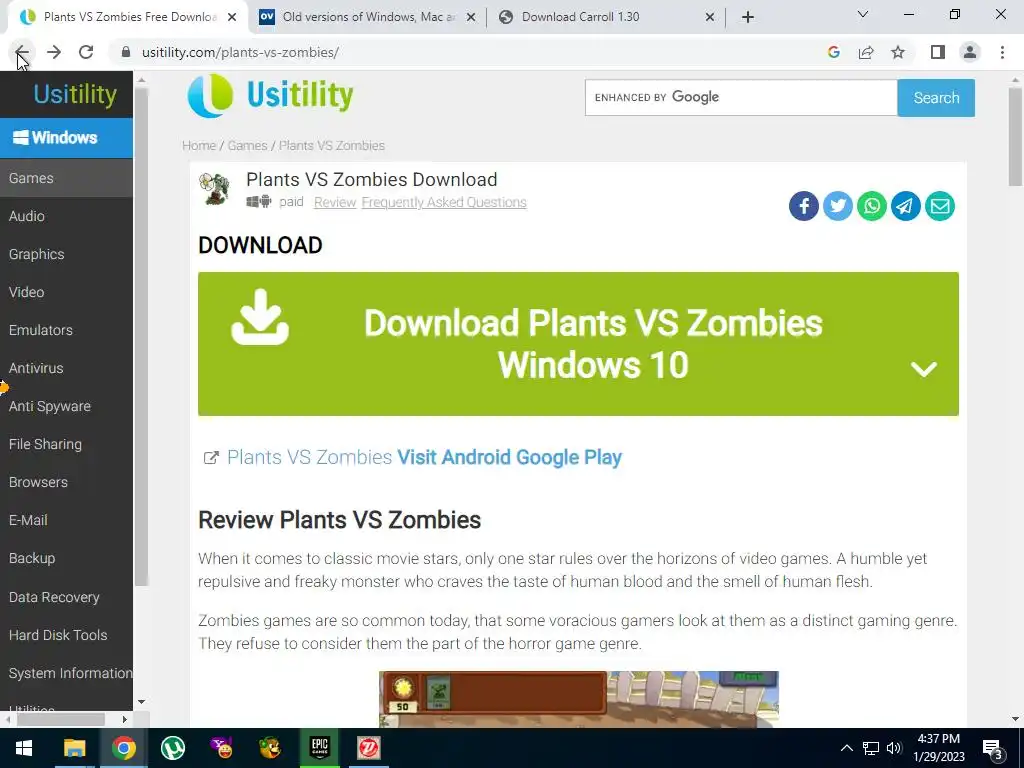This screenshot has width=1024, height=768.
Task: Share by email envelope icon
Action: point(939,206)
